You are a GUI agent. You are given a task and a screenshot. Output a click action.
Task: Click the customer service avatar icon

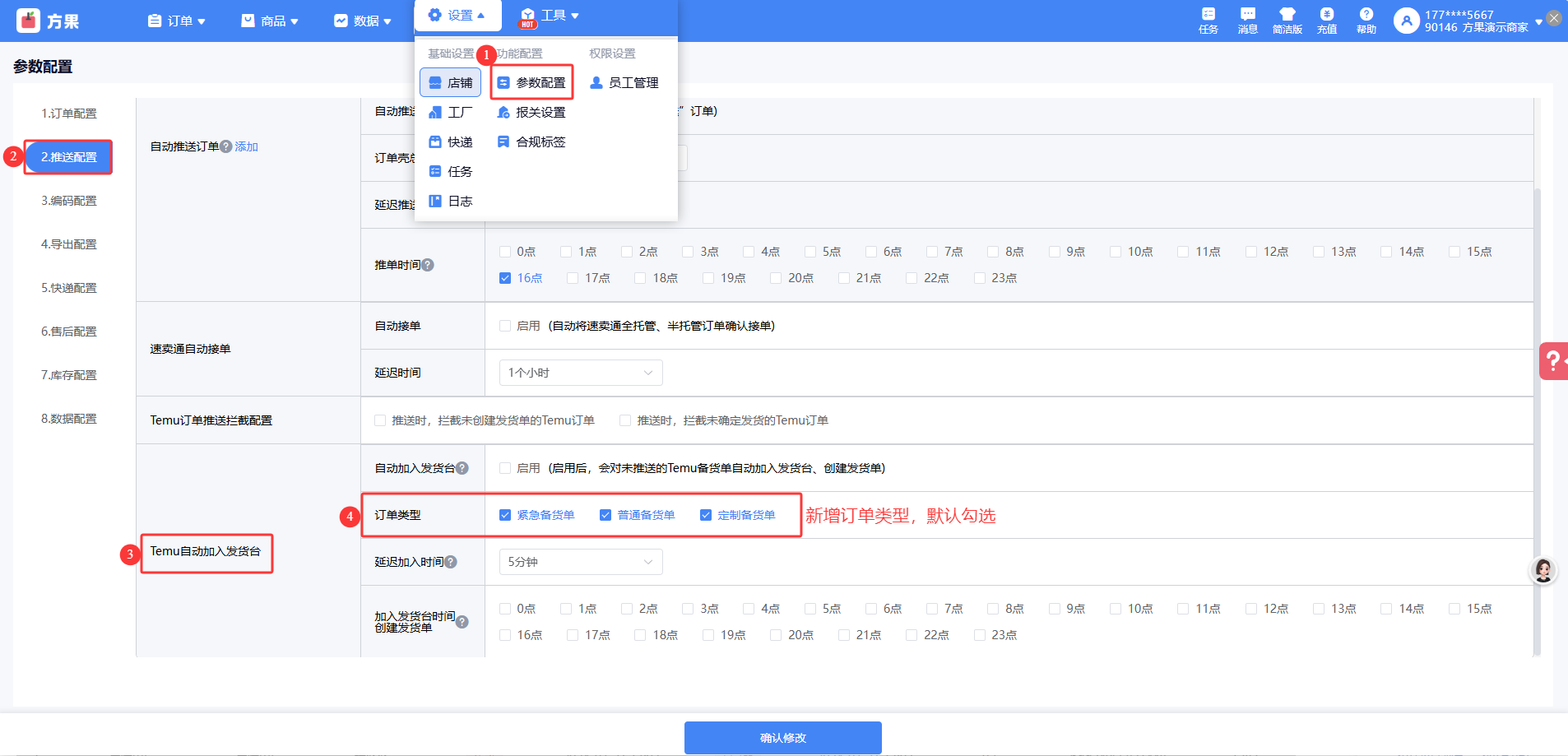[1543, 570]
